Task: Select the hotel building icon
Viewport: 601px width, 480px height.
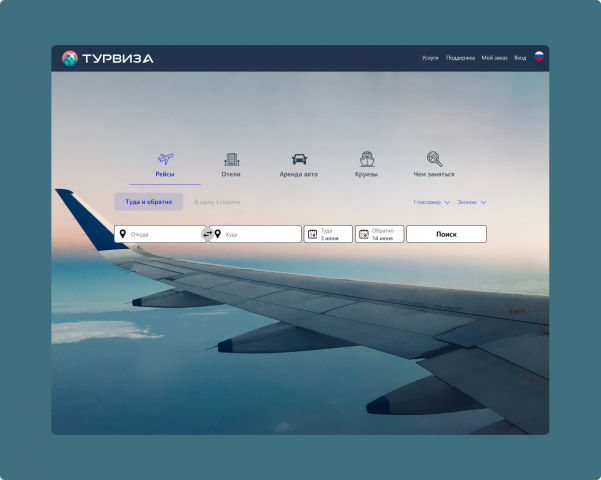Action: pos(232,159)
